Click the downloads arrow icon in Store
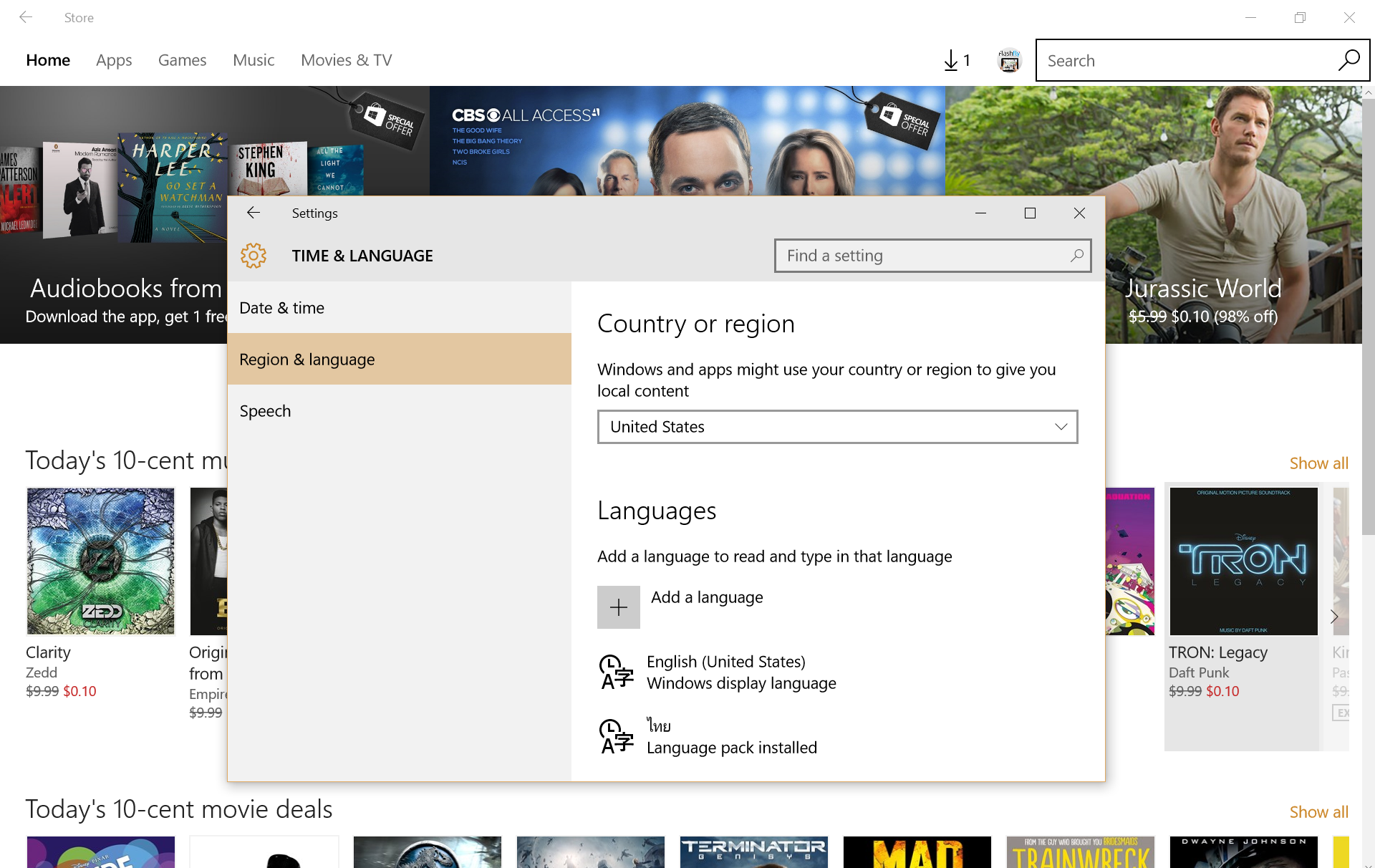 tap(951, 60)
